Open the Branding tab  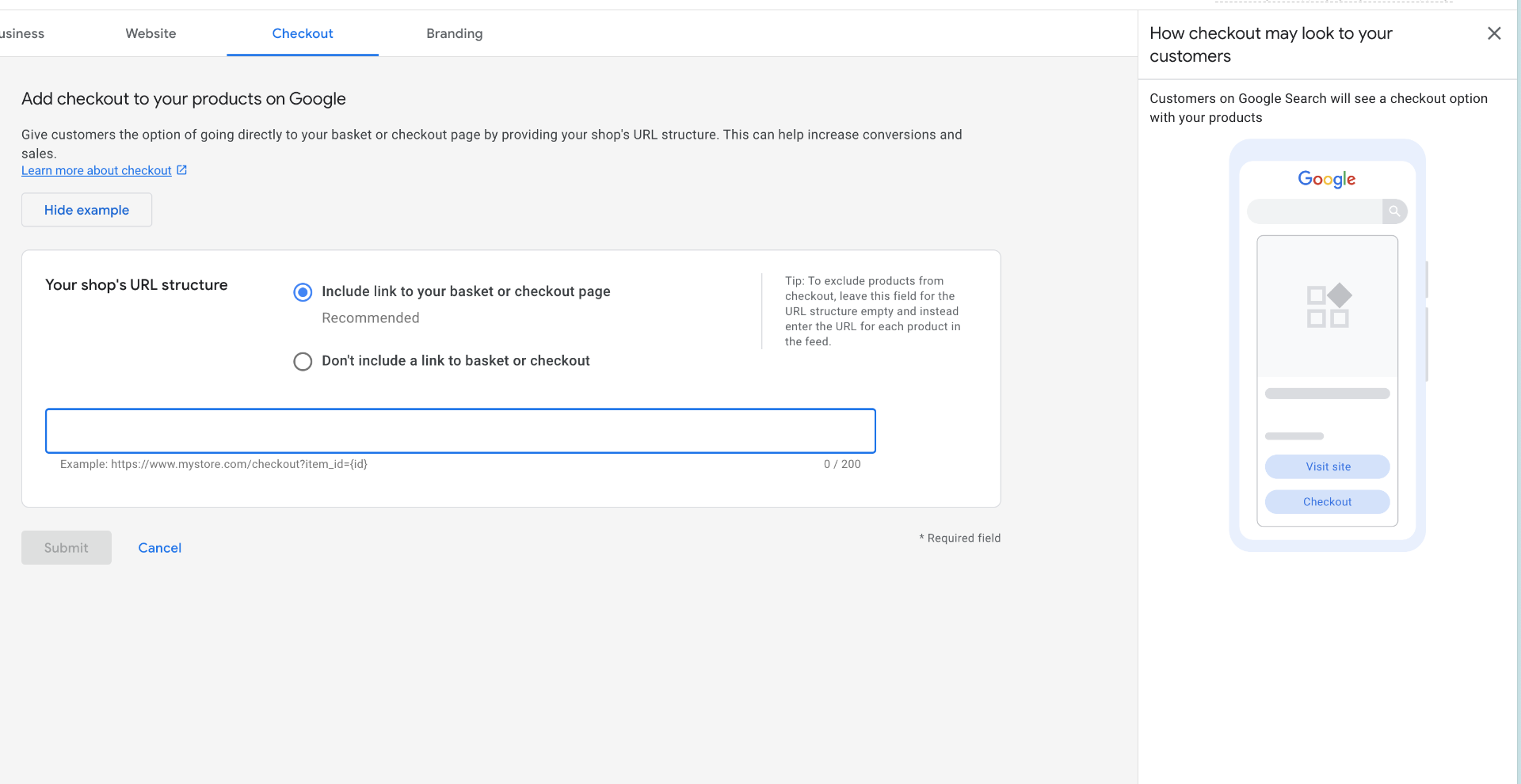[454, 33]
